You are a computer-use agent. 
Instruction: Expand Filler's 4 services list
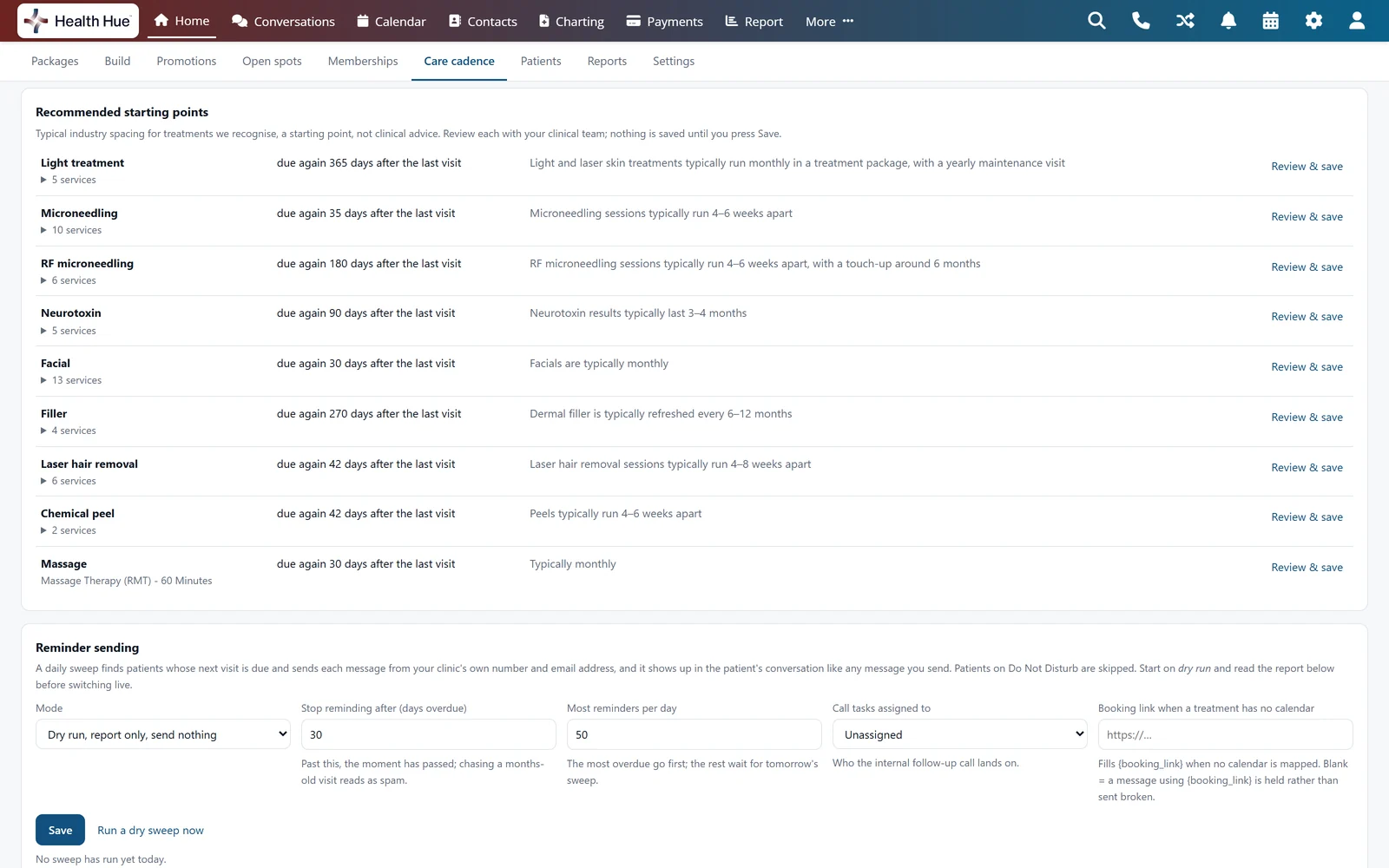coord(69,431)
